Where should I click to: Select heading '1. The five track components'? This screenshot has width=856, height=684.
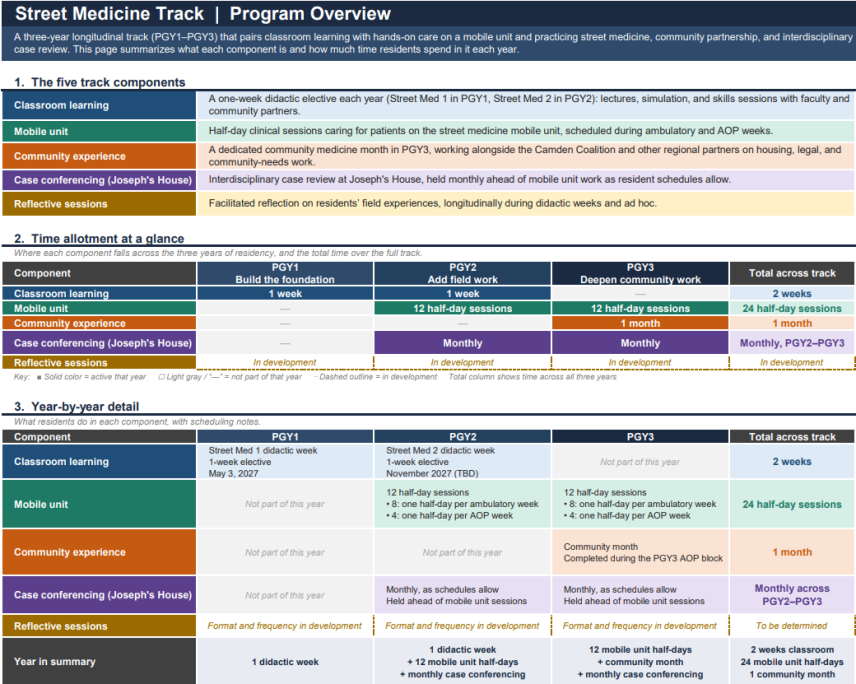point(100,82)
